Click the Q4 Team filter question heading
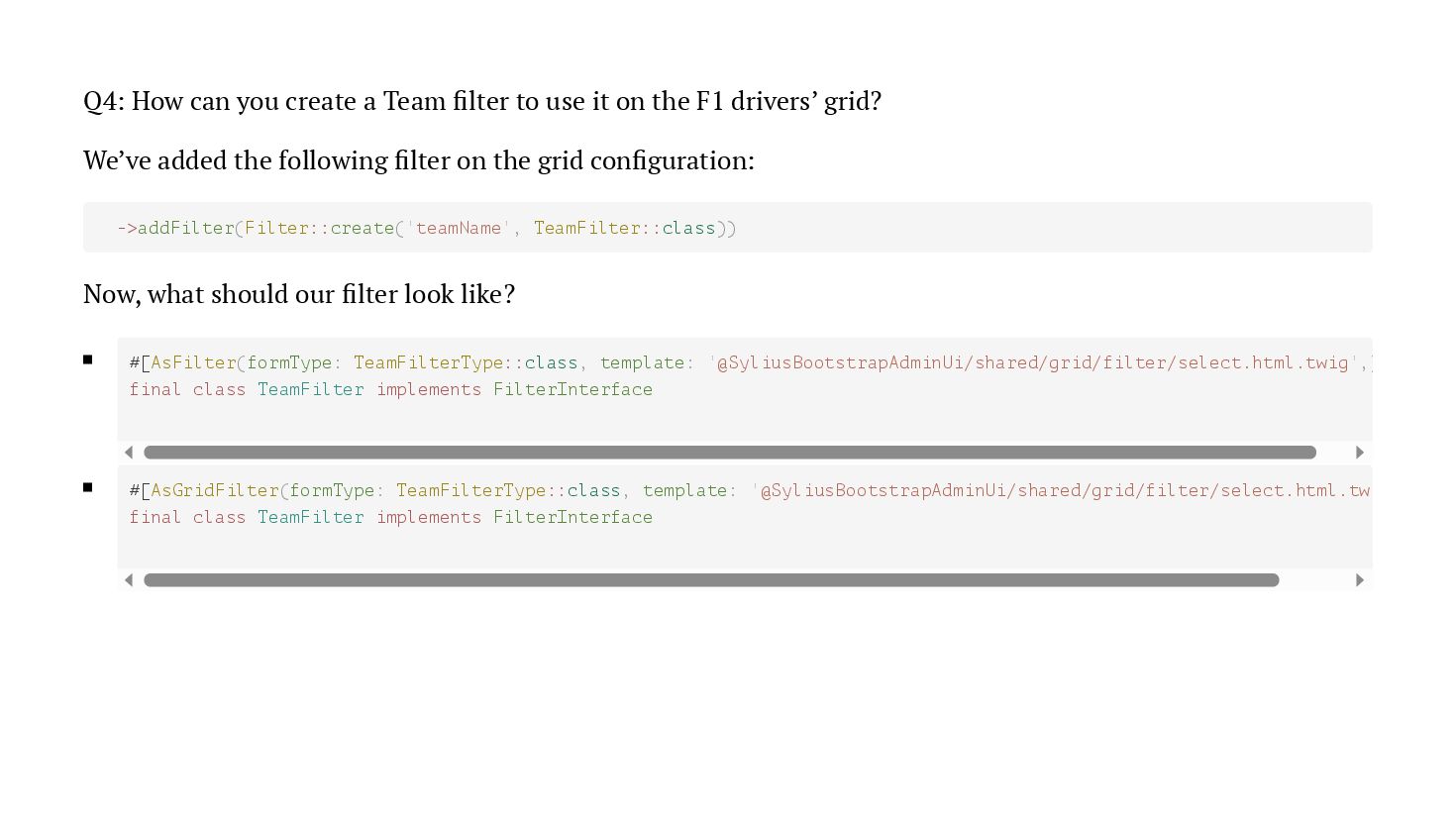Image resolution: width=1456 pixels, height=820 pixels. coord(482,101)
